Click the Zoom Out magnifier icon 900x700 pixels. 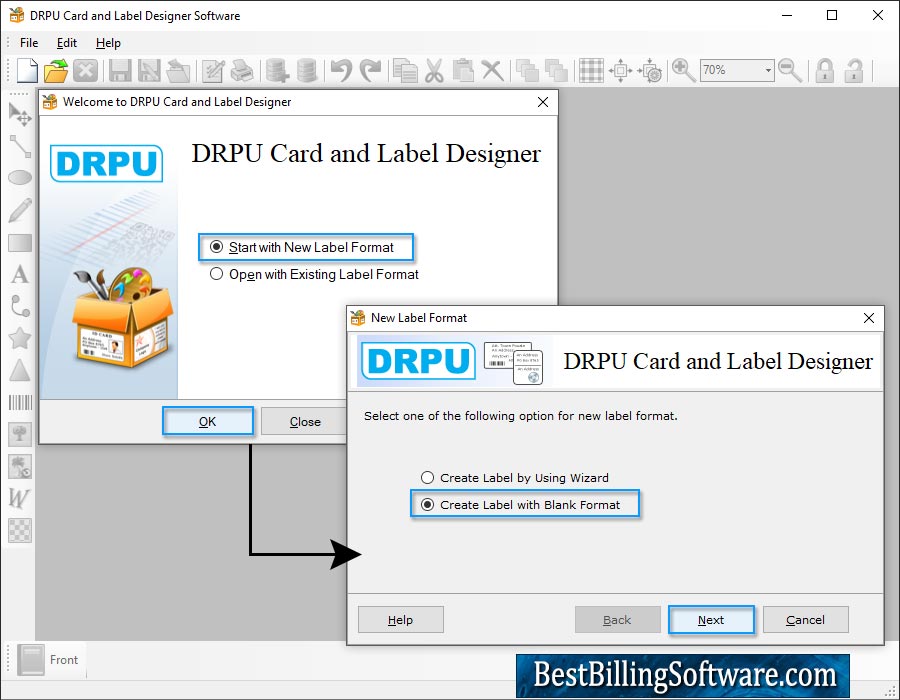point(790,71)
